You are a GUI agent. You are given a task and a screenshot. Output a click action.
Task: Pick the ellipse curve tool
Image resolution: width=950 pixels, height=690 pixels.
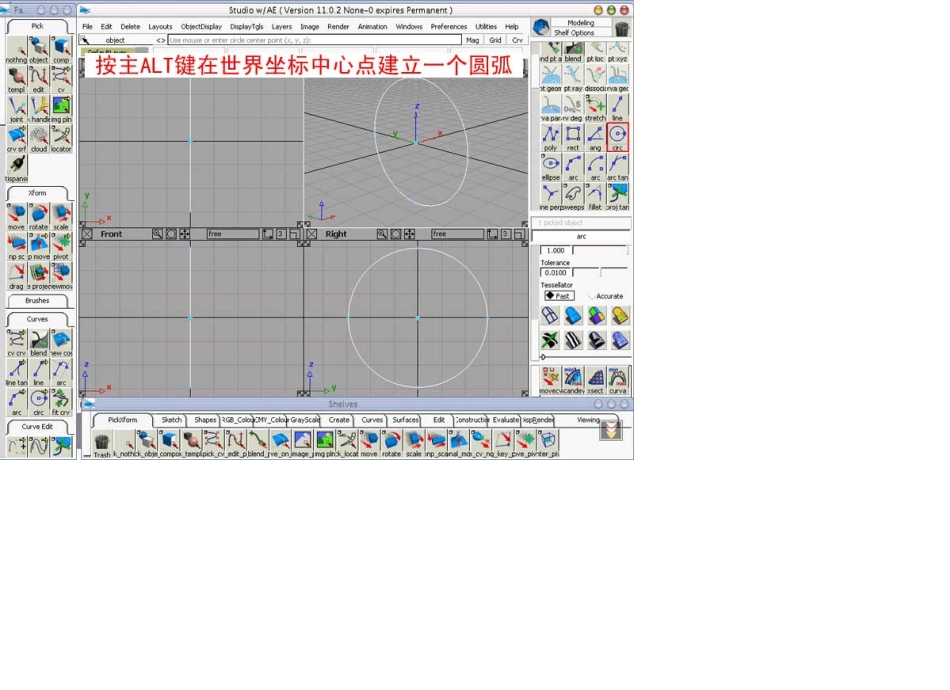coord(551,165)
